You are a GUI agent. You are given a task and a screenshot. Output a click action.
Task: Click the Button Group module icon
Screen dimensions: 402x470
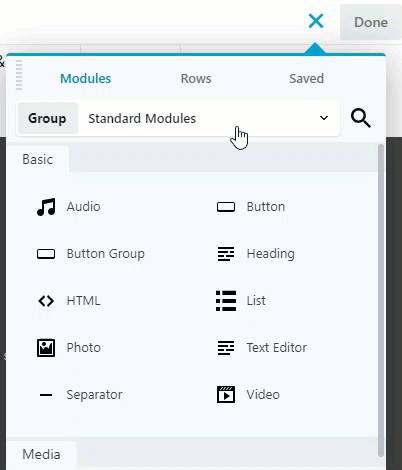point(46,254)
